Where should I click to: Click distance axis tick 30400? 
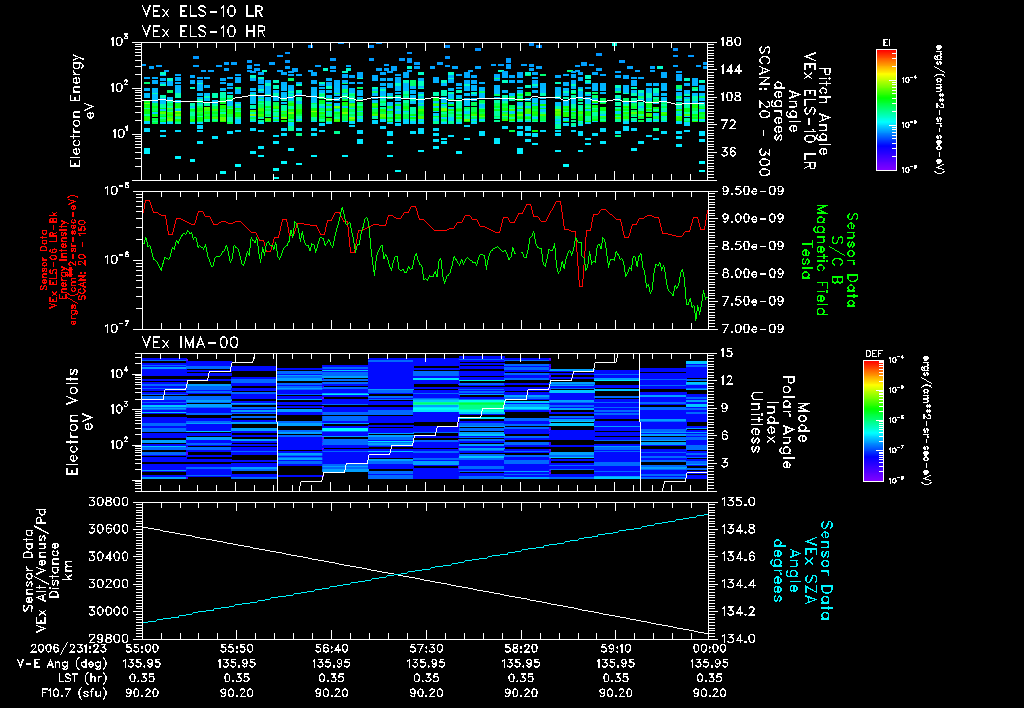(x=108, y=557)
